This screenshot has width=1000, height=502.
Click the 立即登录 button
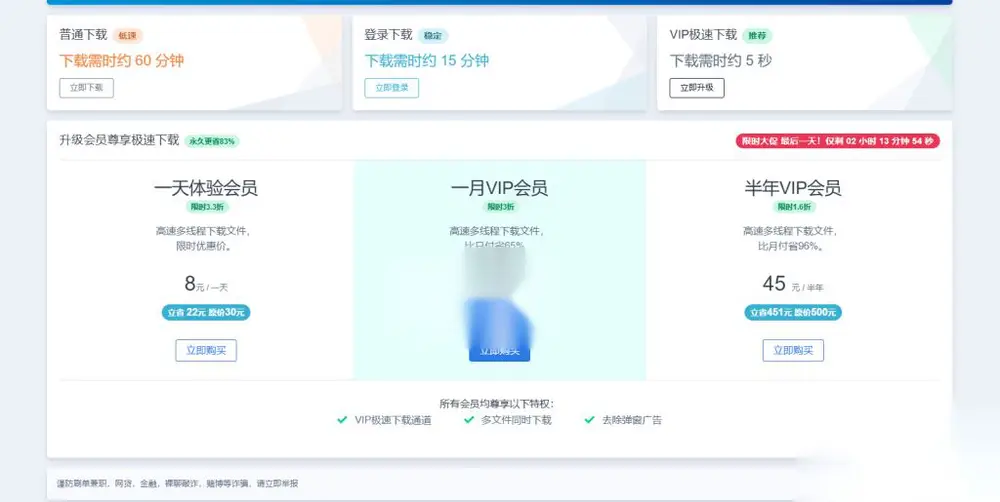coord(392,88)
